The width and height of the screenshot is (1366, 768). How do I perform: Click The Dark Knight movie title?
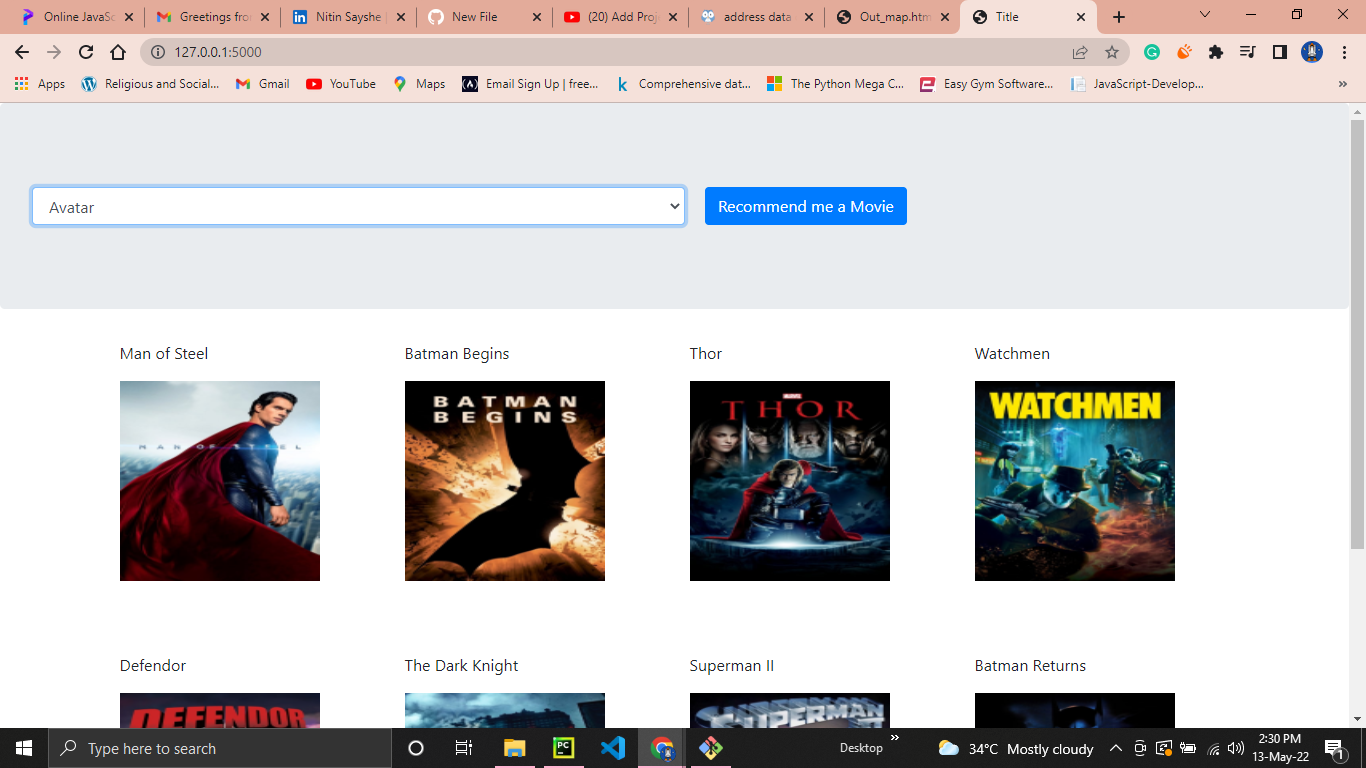[462, 666]
